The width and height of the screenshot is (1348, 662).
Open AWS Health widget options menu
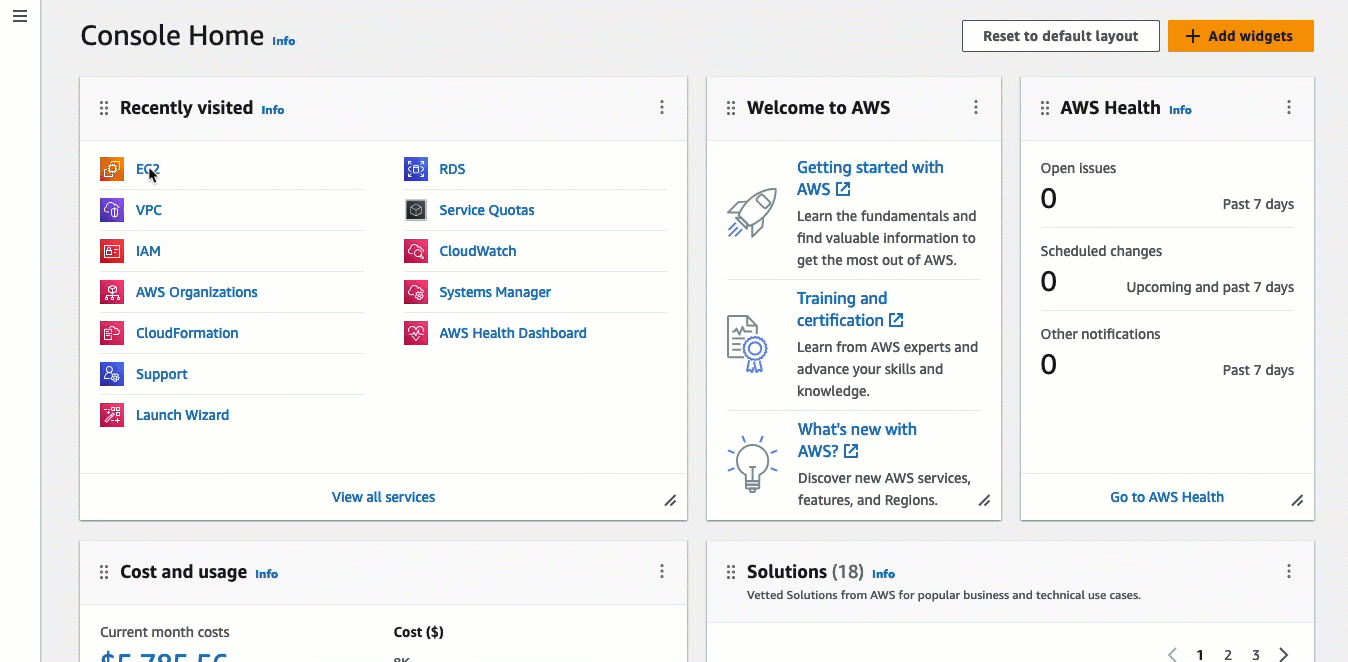(x=1288, y=108)
